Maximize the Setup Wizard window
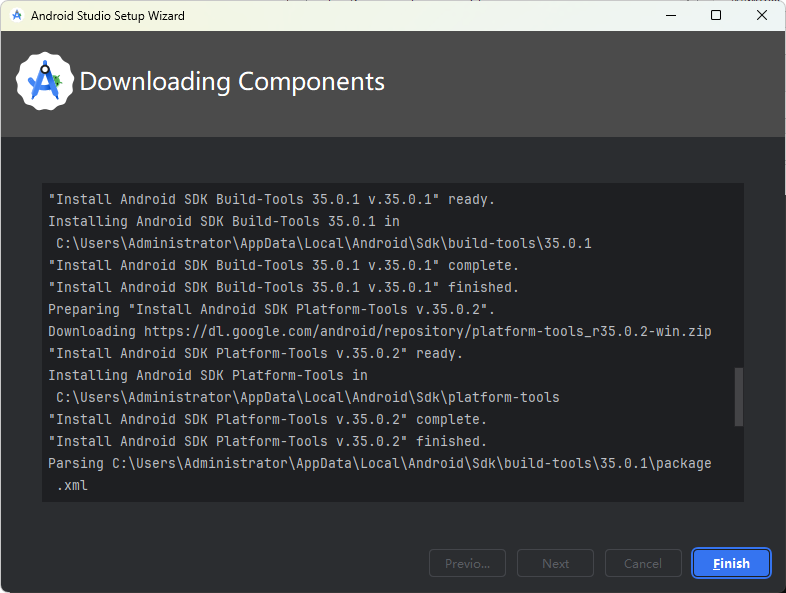The width and height of the screenshot is (786, 593). click(716, 16)
